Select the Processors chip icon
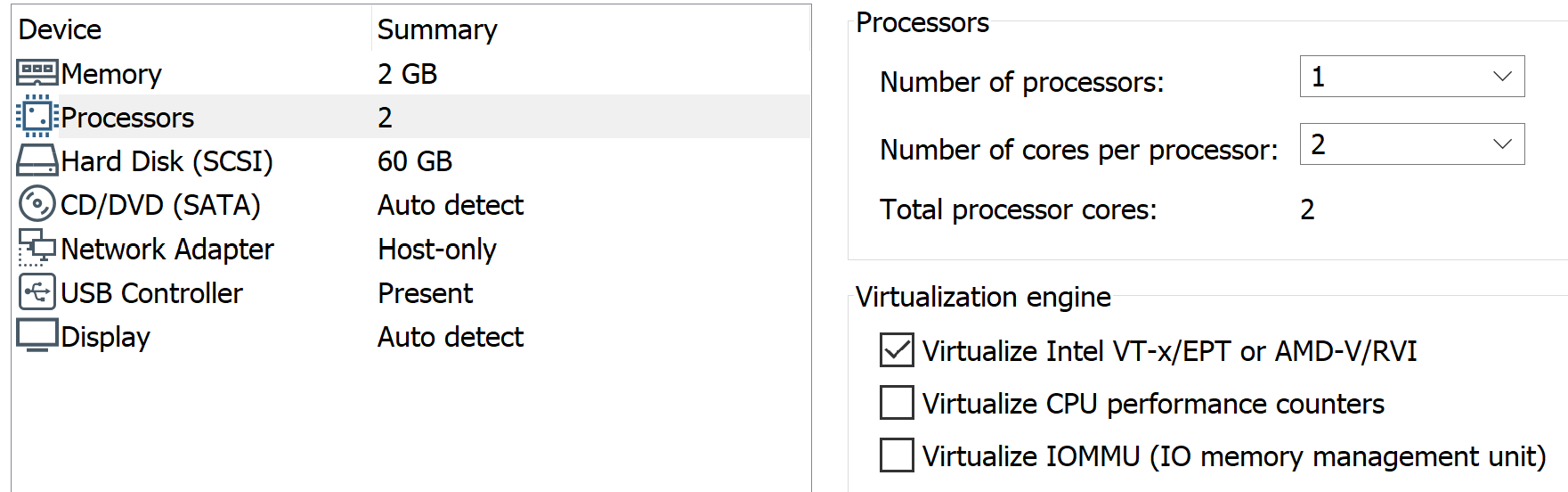 (x=37, y=117)
